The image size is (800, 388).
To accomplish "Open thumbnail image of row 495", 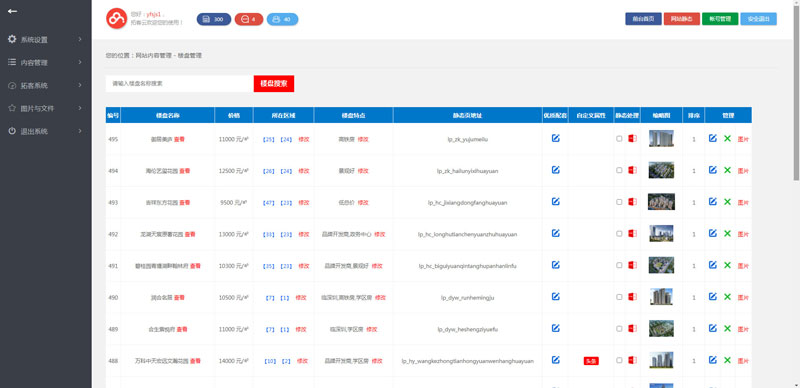I will tap(661, 138).
